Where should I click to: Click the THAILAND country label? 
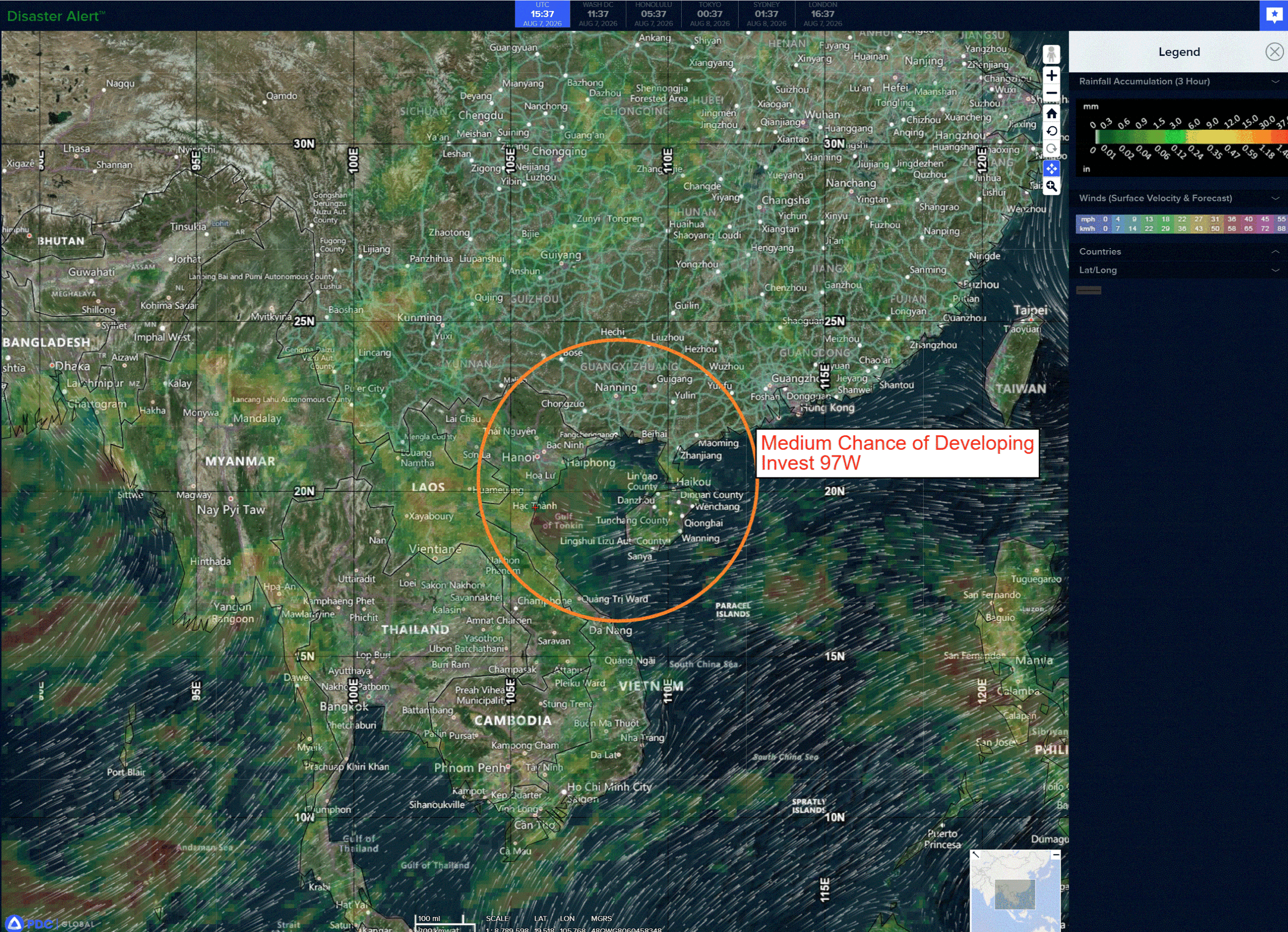pyautogui.click(x=415, y=630)
